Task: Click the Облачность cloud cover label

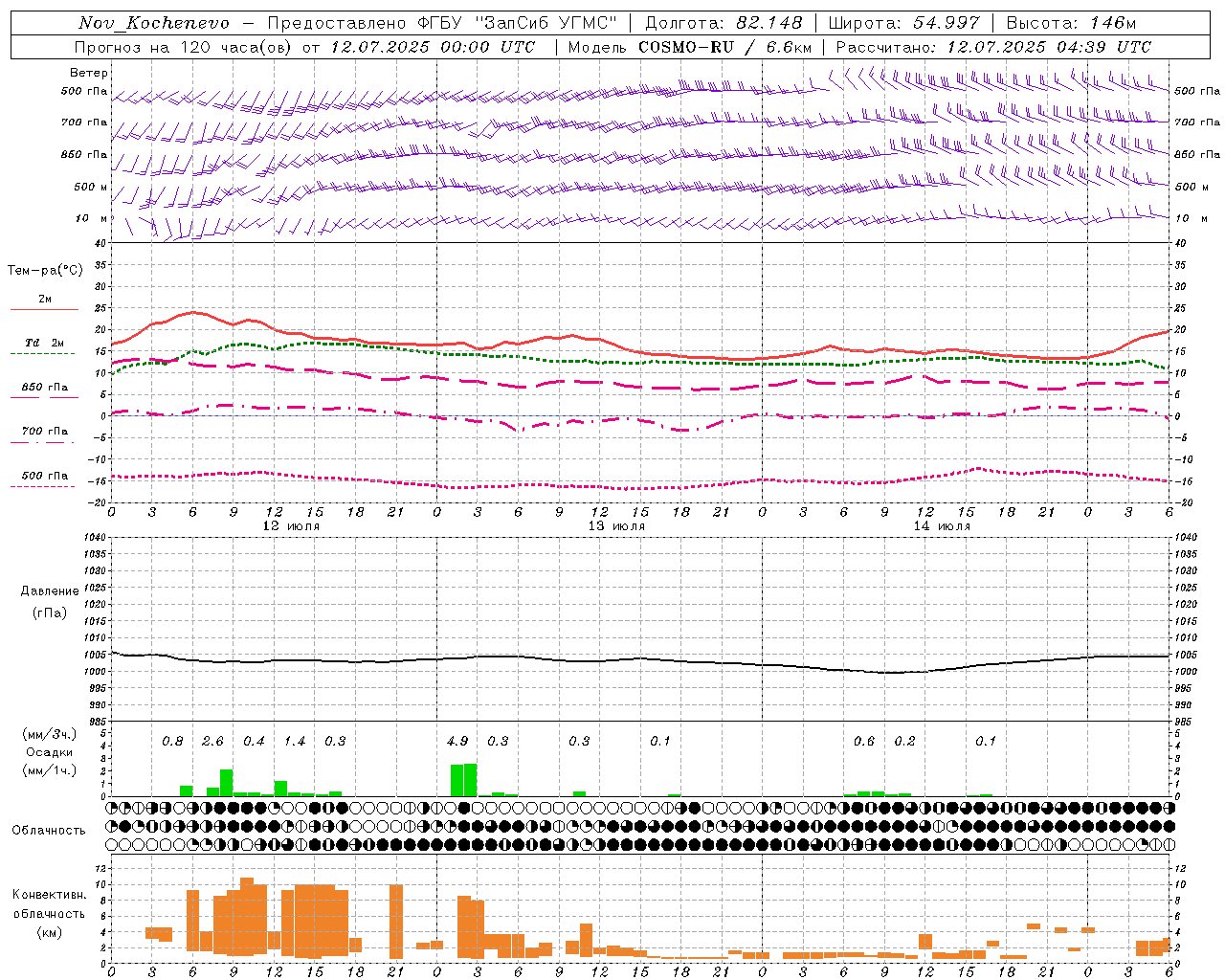Action: click(x=49, y=830)
